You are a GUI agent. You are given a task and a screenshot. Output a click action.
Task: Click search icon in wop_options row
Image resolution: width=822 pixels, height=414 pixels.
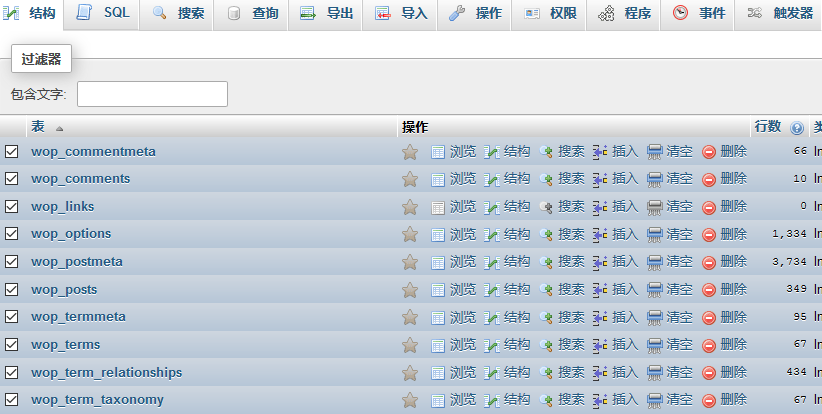click(x=546, y=234)
